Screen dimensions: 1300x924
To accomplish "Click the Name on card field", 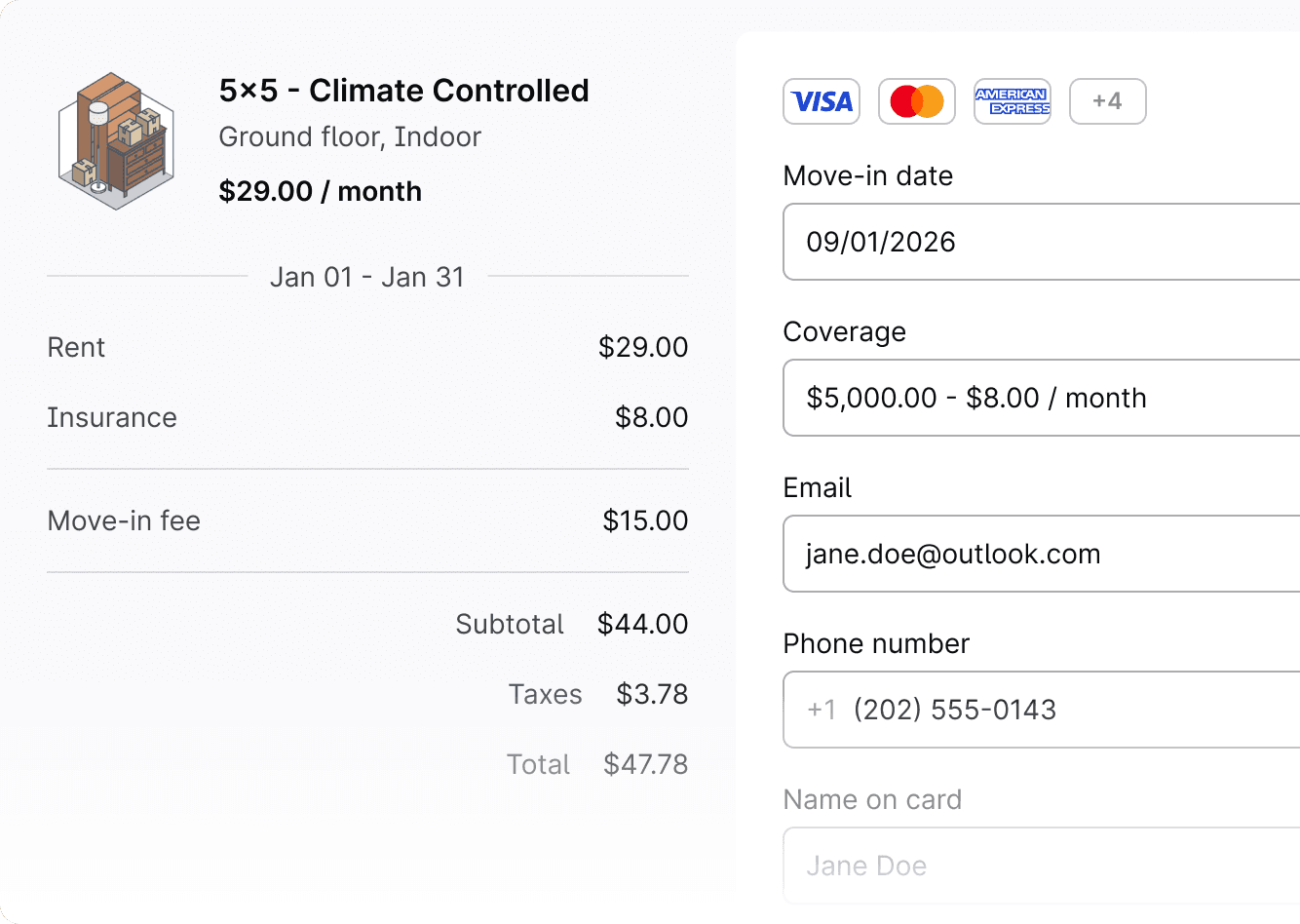I will pyautogui.click(x=1041, y=866).
